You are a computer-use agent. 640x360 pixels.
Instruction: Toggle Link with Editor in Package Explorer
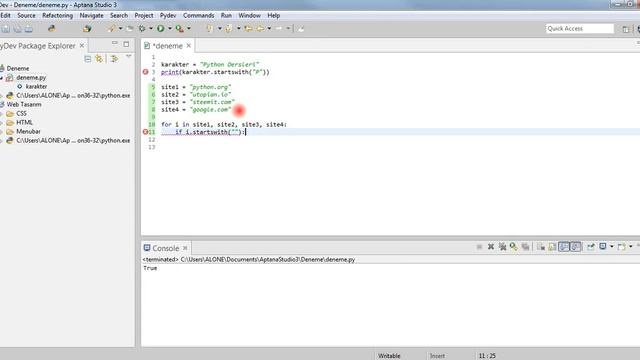(x=99, y=59)
